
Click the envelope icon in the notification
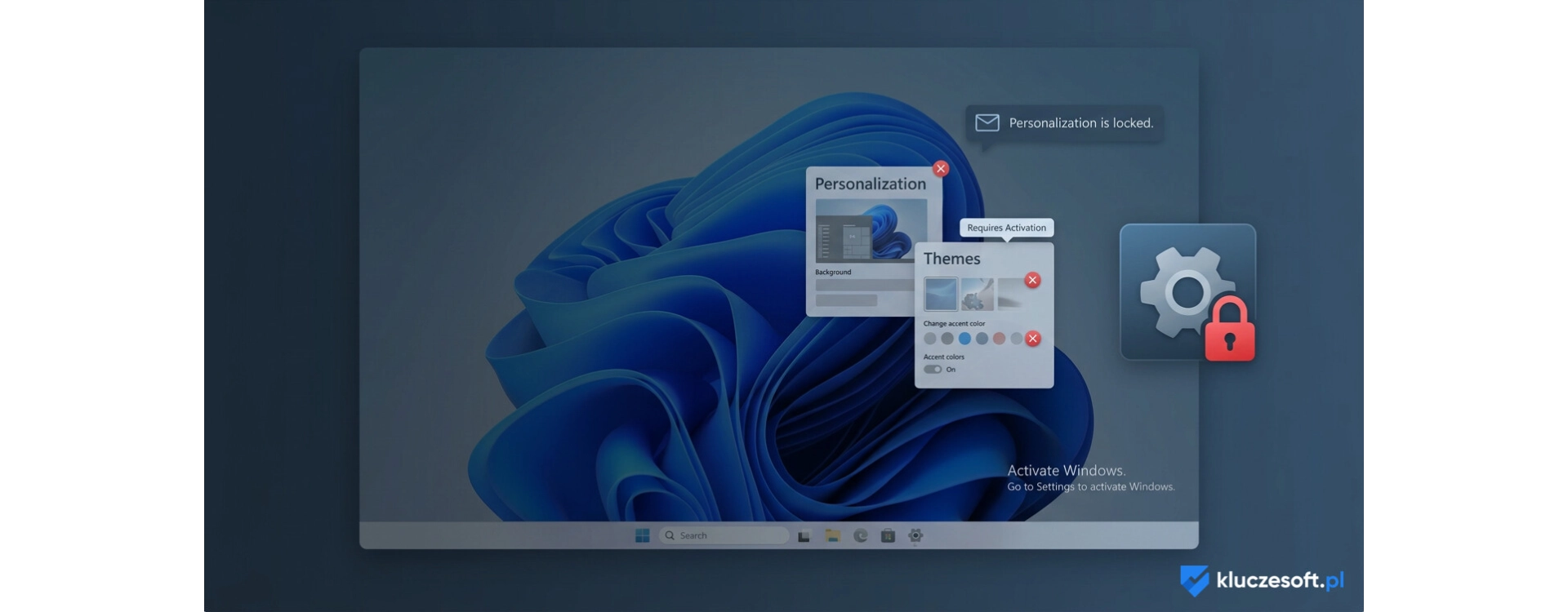click(x=987, y=122)
